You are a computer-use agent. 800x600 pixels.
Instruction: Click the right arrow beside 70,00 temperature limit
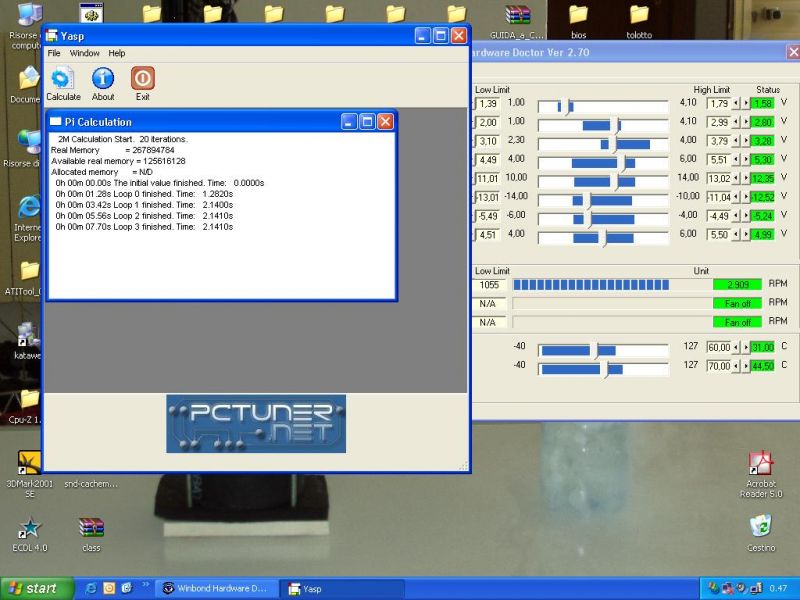[746, 366]
